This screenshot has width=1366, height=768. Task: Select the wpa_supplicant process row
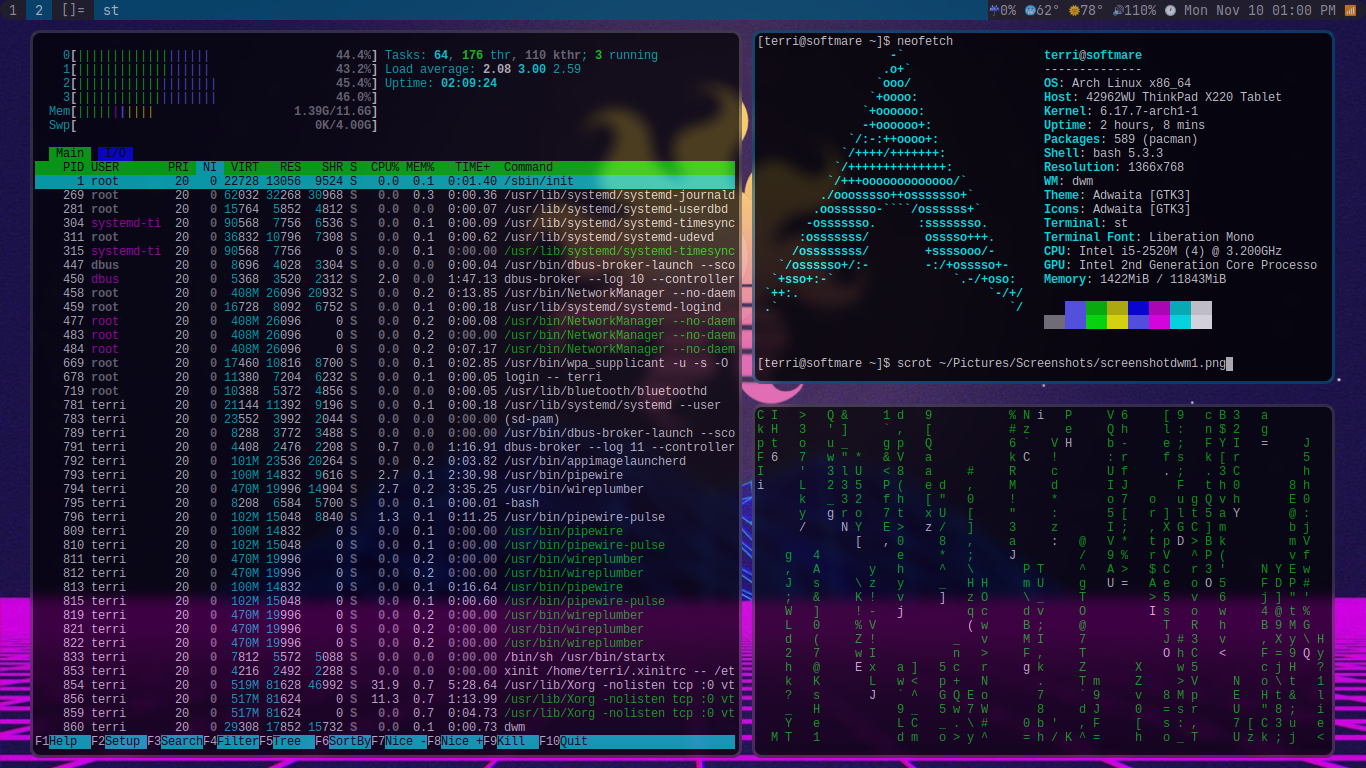(x=385, y=363)
